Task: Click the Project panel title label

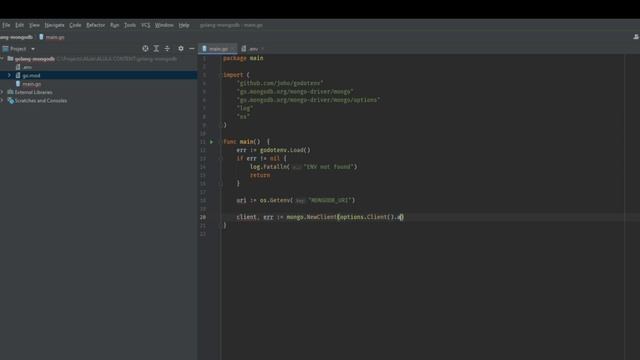Action: click(x=18, y=49)
